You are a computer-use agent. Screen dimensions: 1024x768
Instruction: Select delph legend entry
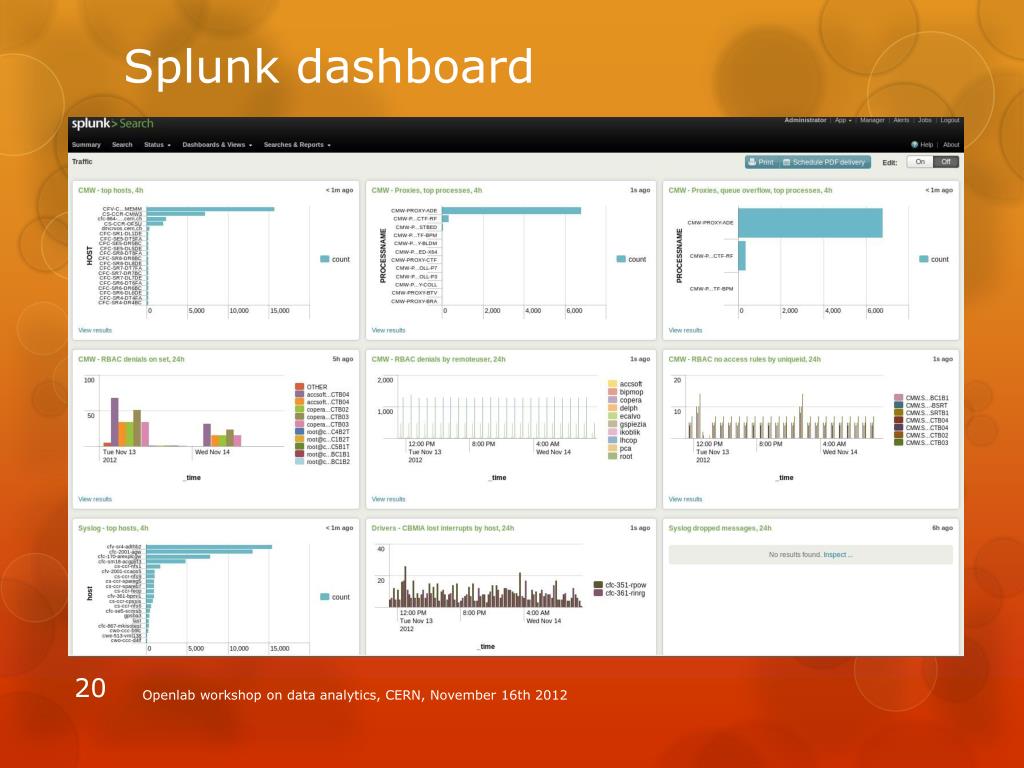(623, 408)
